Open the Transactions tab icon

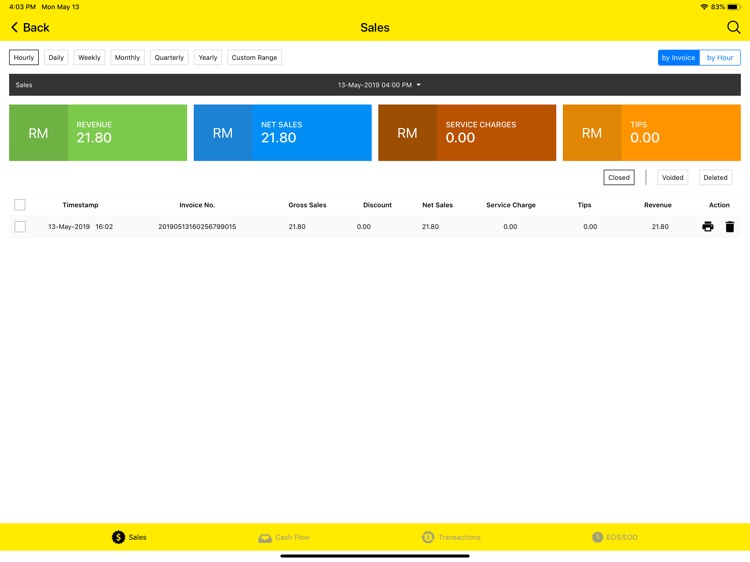428,537
